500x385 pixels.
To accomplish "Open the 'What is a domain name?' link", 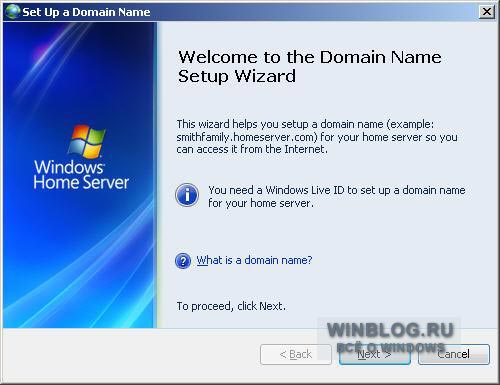I will [254, 260].
